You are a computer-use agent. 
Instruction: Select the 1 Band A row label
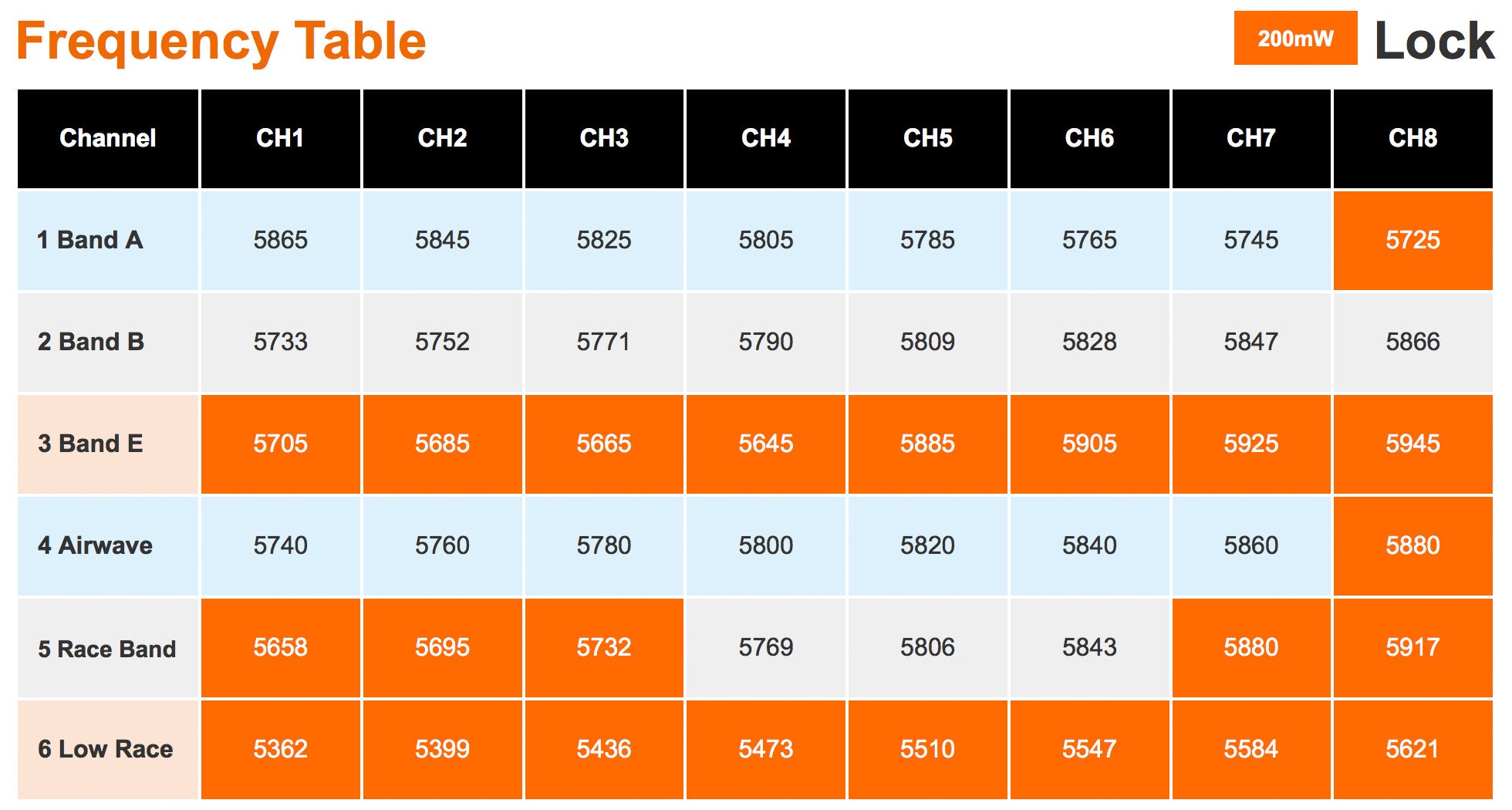[x=90, y=240]
